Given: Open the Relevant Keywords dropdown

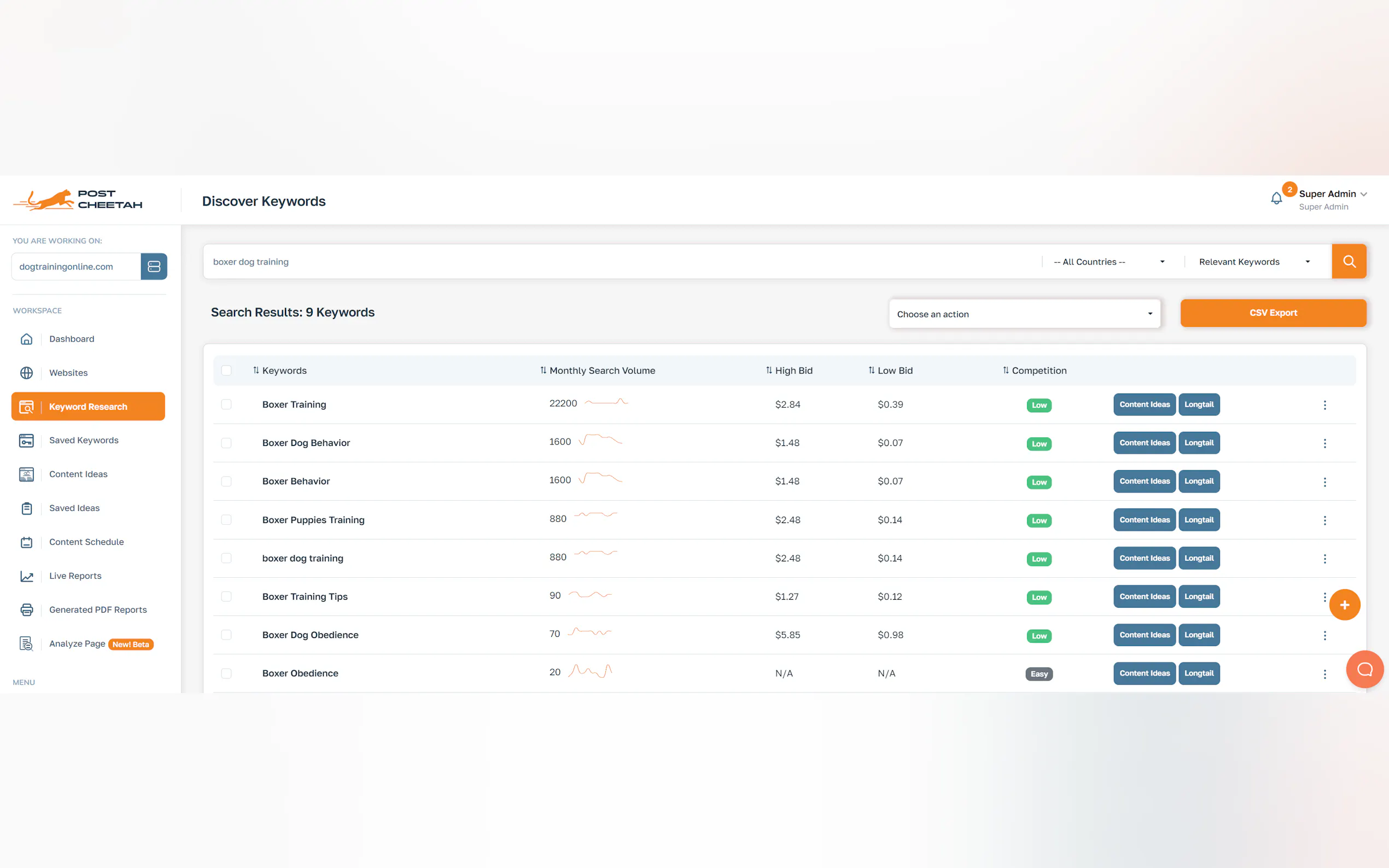Looking at the screenshot, I should [1253, 262].
